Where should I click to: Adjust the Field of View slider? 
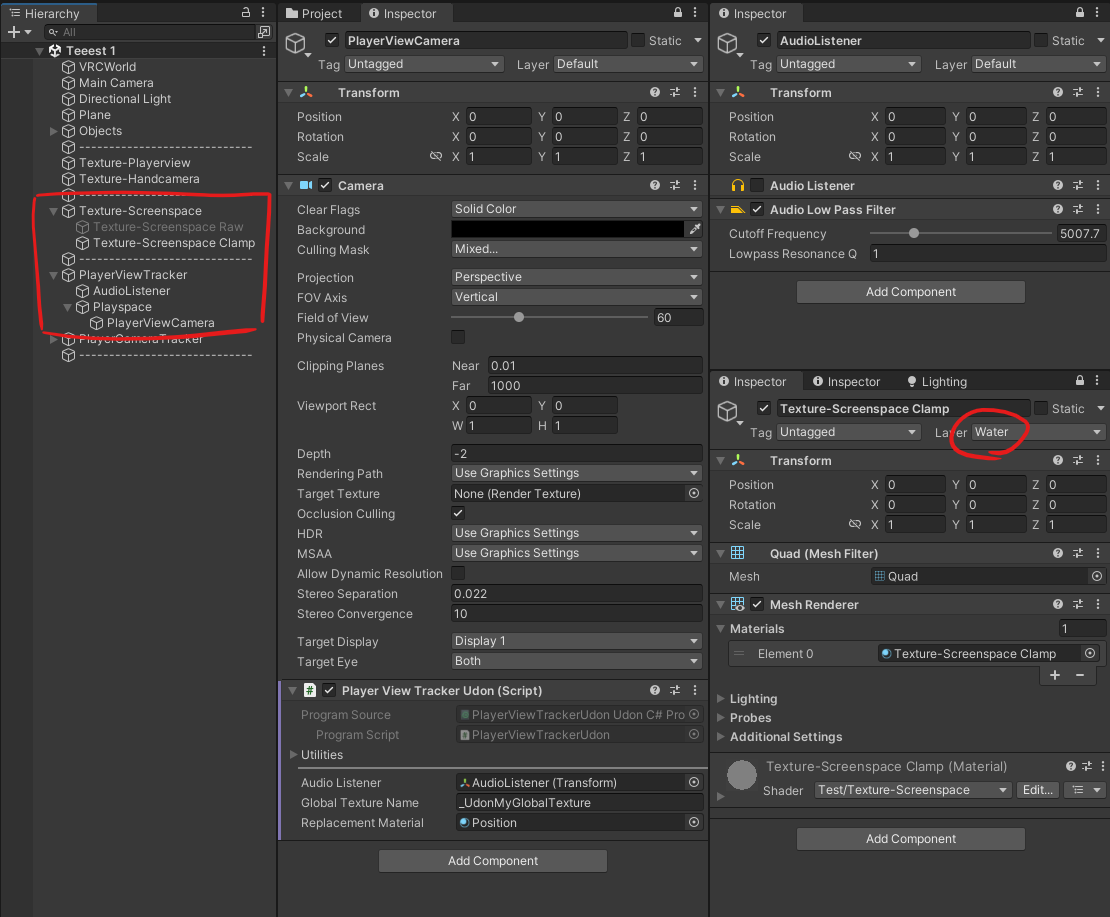click(x=519, y=317)
